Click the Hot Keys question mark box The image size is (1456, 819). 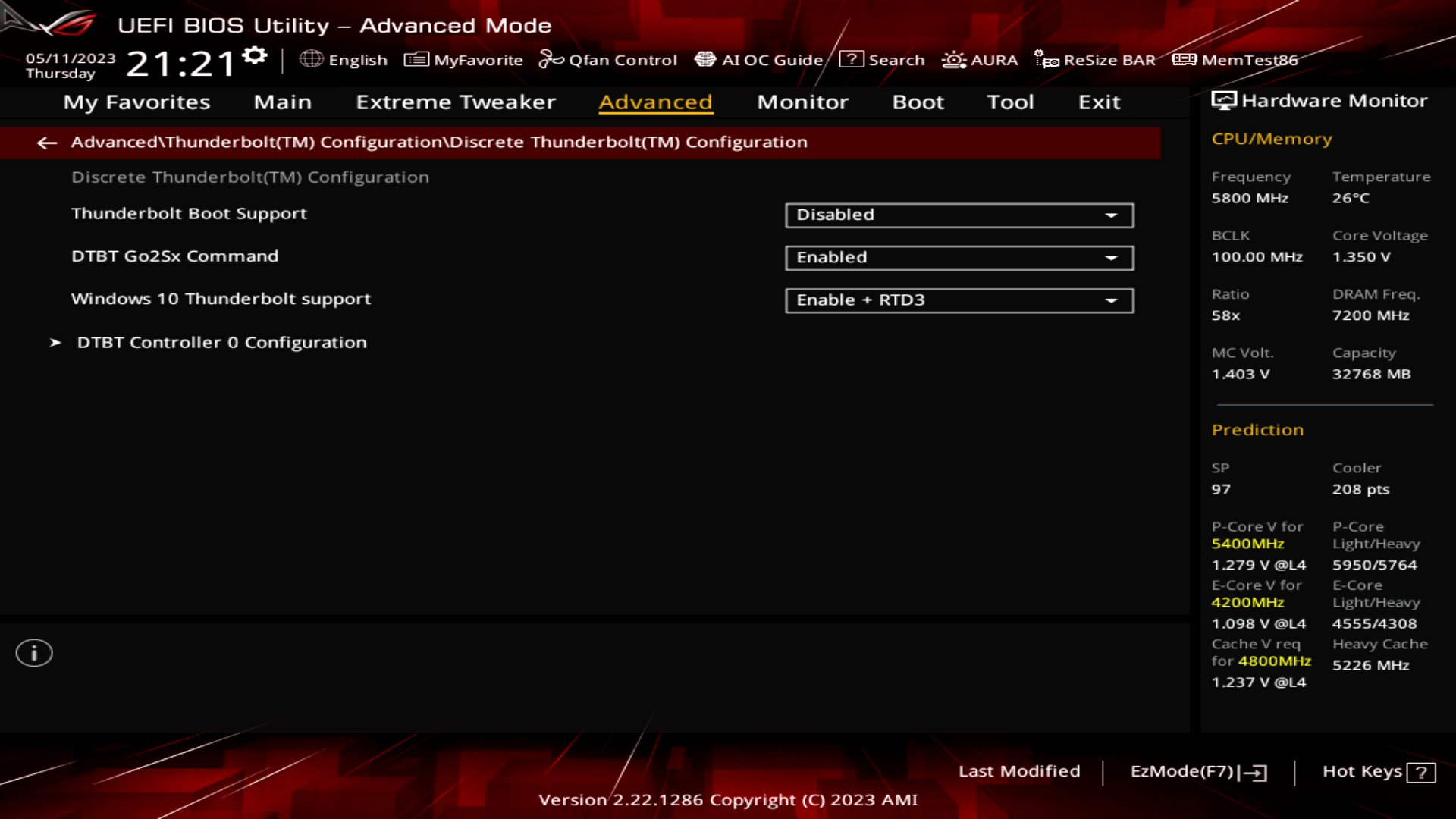1421,773
